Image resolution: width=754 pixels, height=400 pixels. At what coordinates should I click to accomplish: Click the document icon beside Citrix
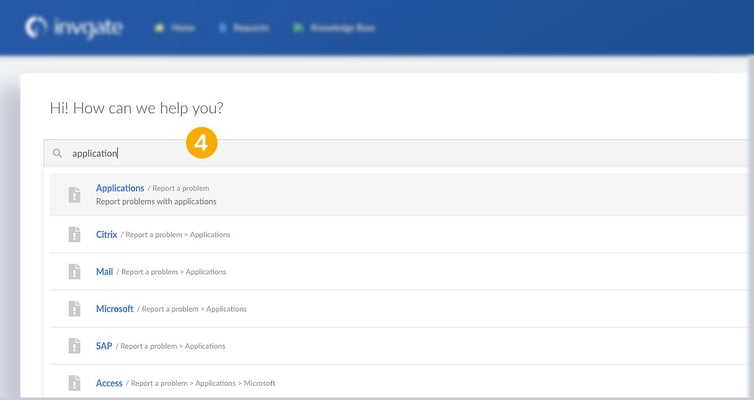click(x=74, y=235)
